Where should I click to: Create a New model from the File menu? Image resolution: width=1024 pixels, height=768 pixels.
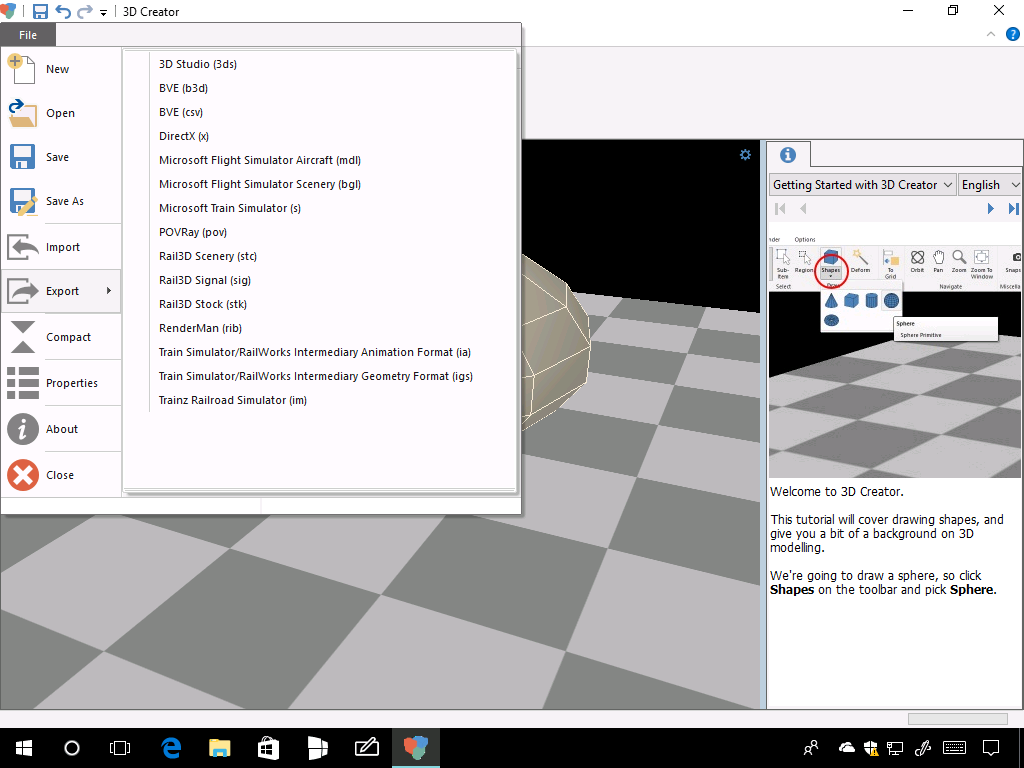[x=61, y=69]
